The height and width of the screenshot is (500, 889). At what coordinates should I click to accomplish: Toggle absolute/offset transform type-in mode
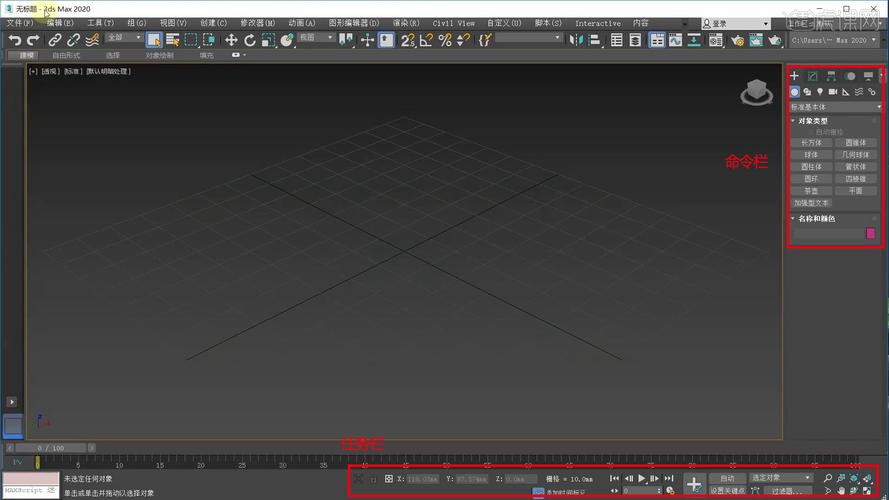pos(388,479)
